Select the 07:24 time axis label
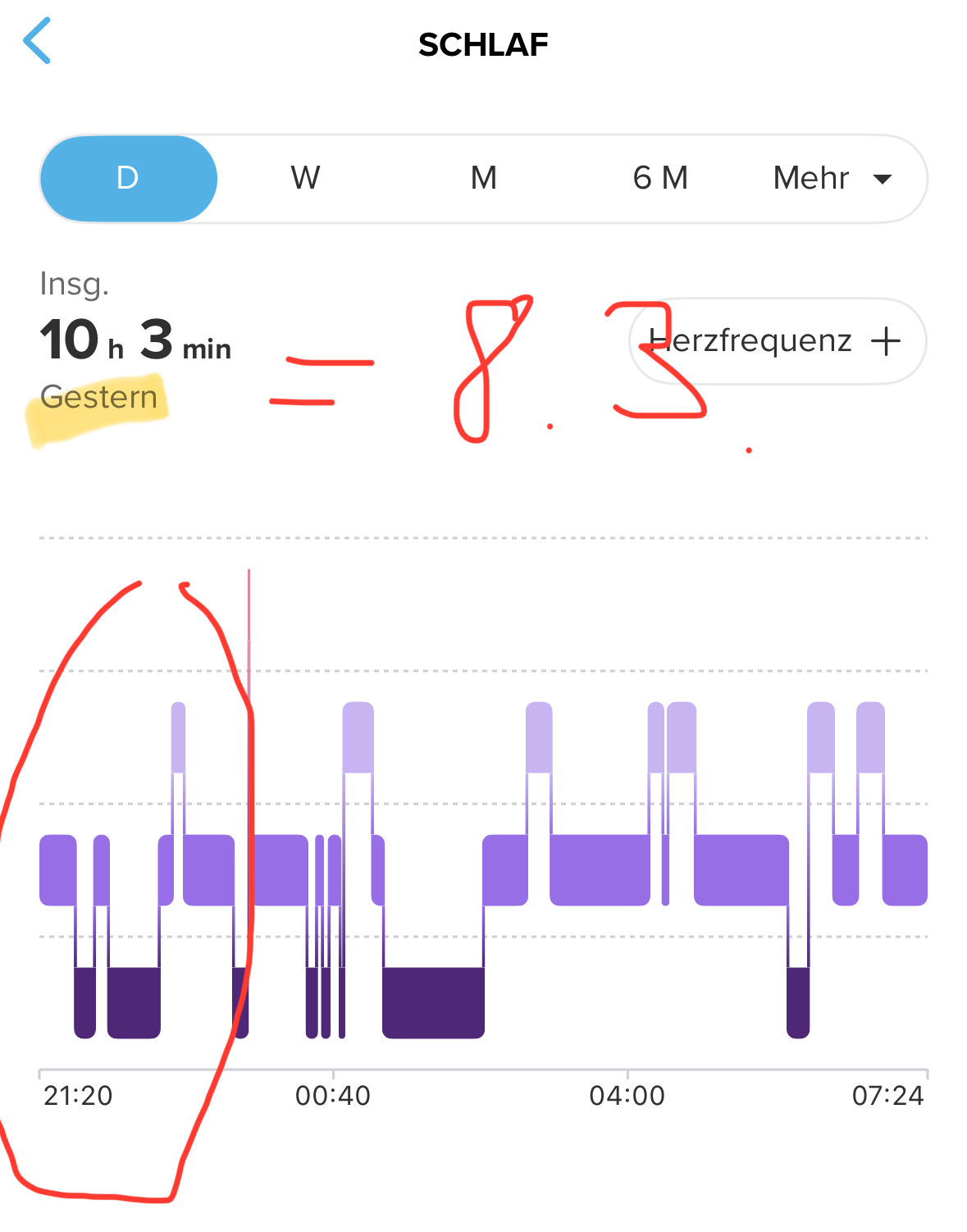This screenshot has height=1232, width=967. (887, 1096)
